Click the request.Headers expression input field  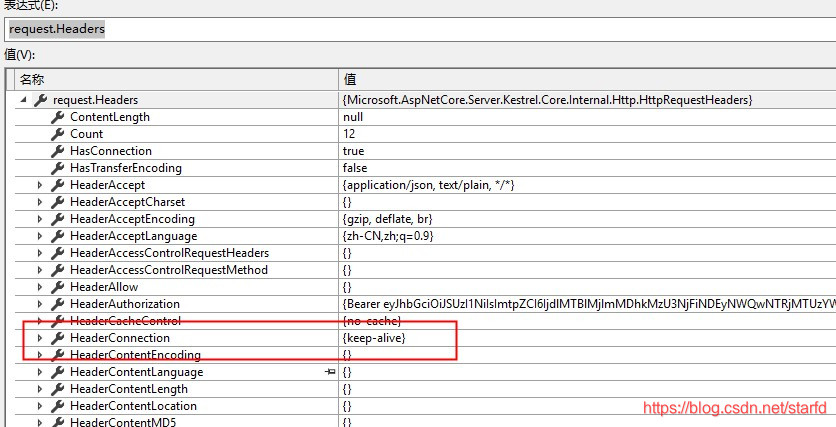coord(421,29)
